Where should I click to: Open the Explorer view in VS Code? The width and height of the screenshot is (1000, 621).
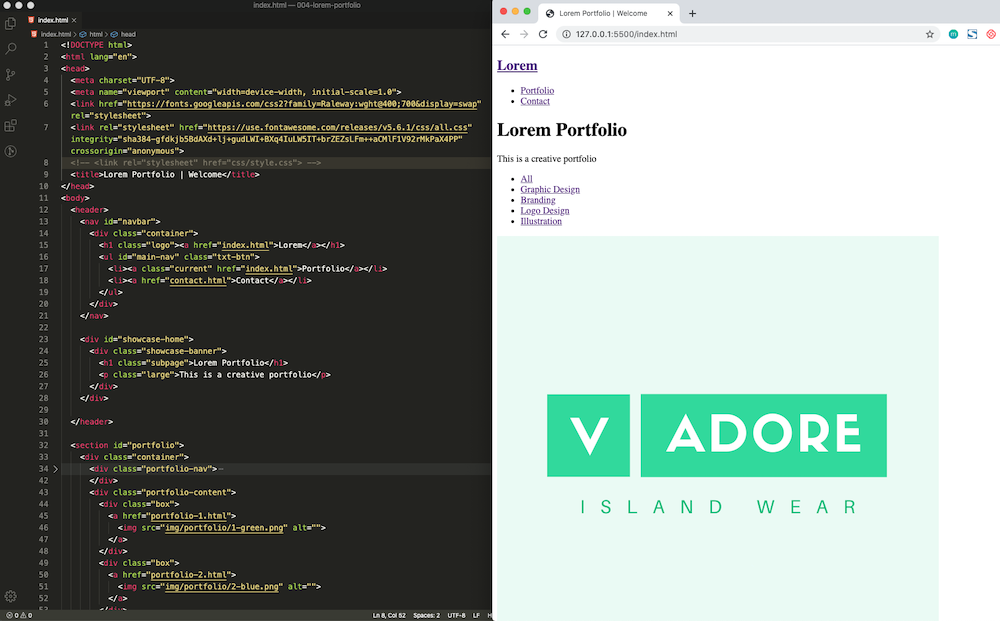point(10,24)
